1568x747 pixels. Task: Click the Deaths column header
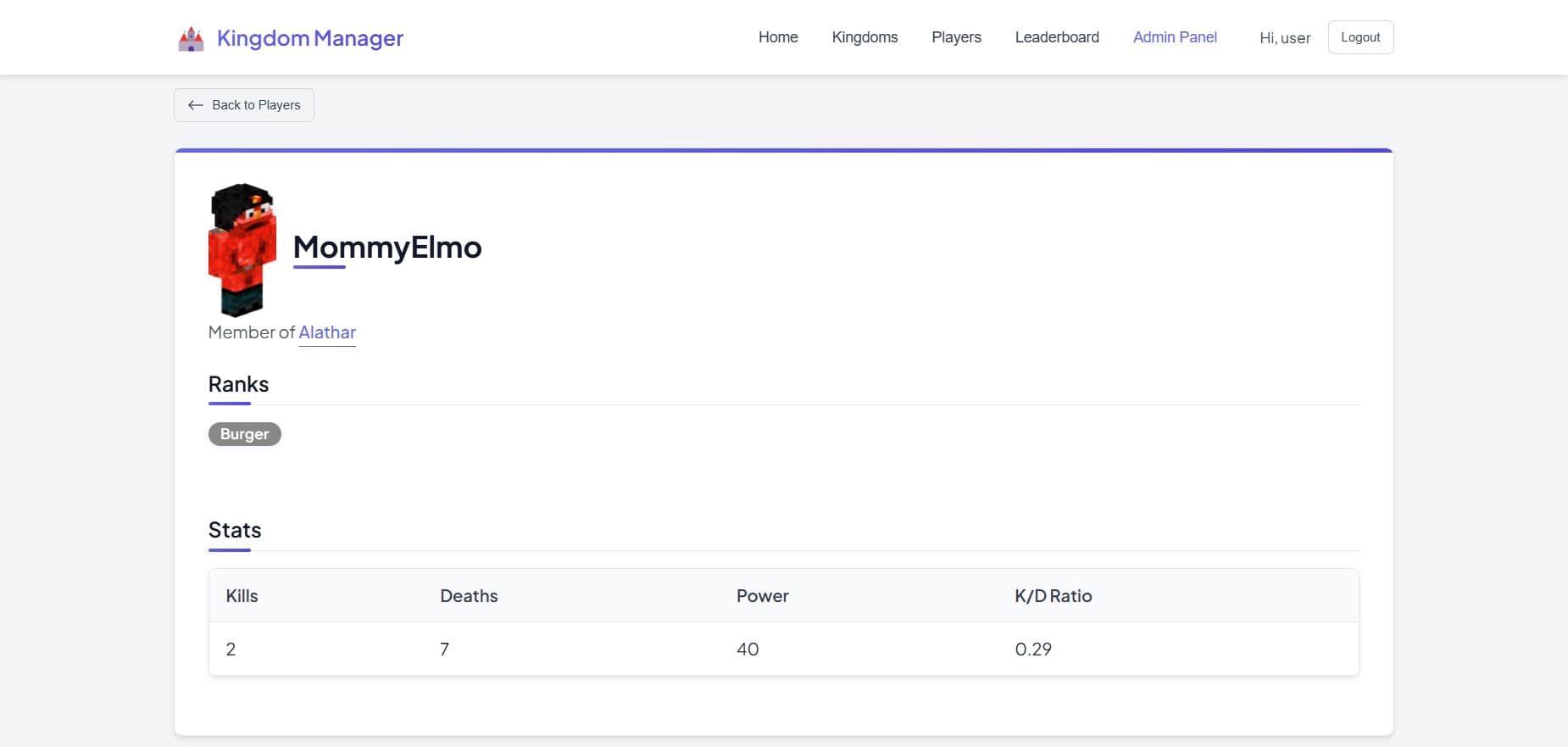(469, 596)
